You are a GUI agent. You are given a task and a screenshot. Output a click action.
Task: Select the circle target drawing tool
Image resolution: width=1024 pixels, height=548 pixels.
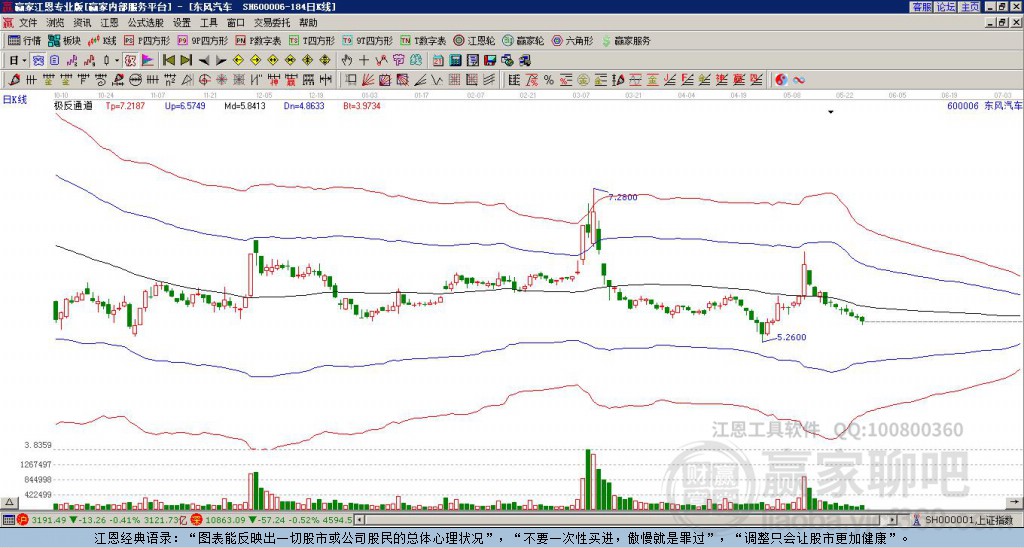click(204, 80)
